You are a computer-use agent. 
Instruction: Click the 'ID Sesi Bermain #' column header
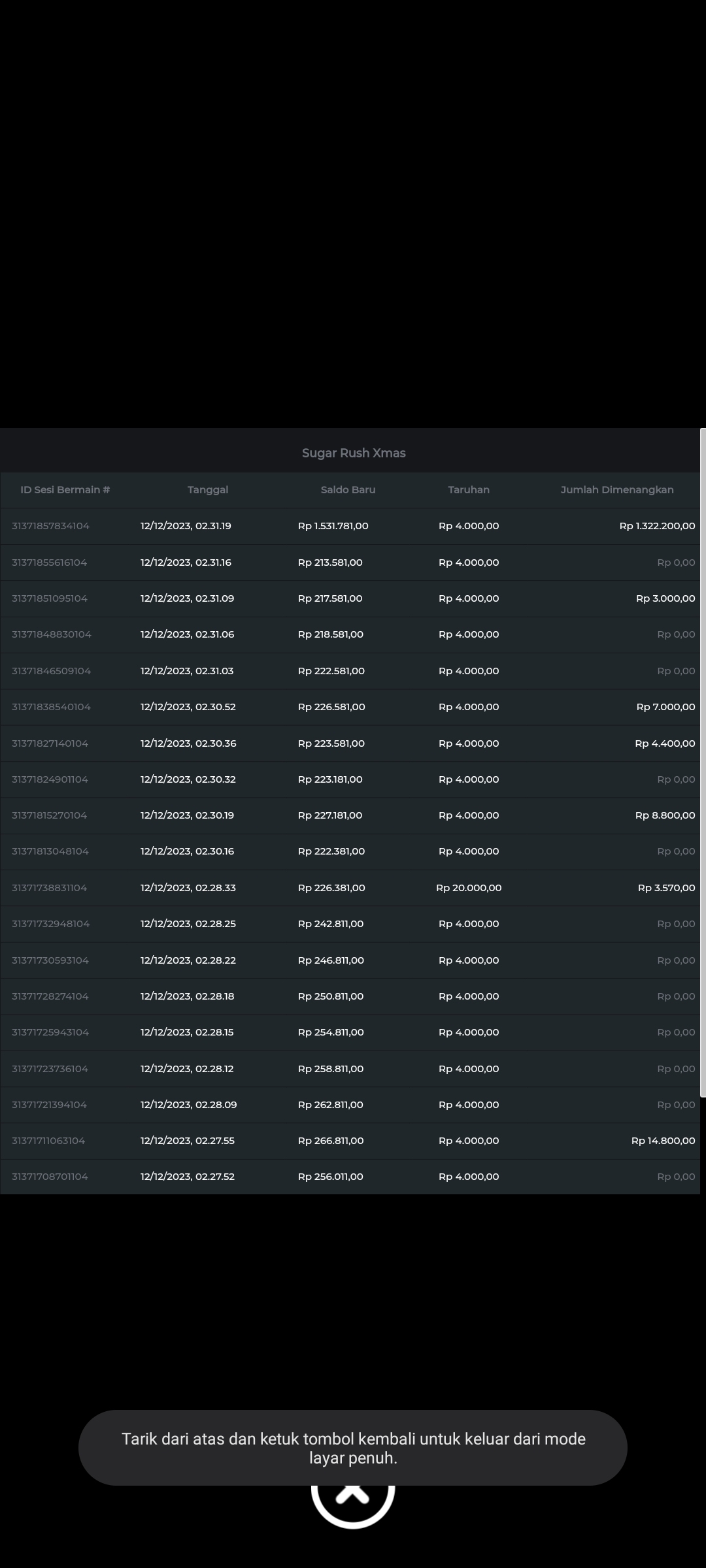click(65, 490)
